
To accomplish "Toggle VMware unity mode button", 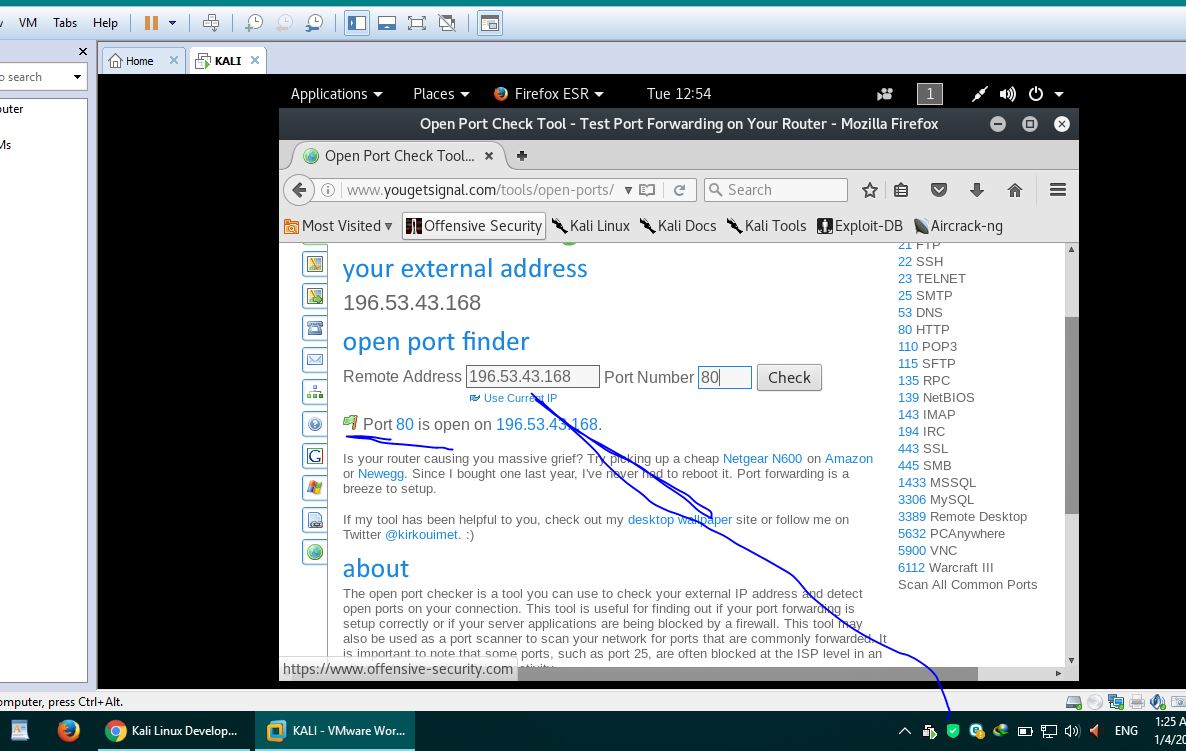I will 447,22.
